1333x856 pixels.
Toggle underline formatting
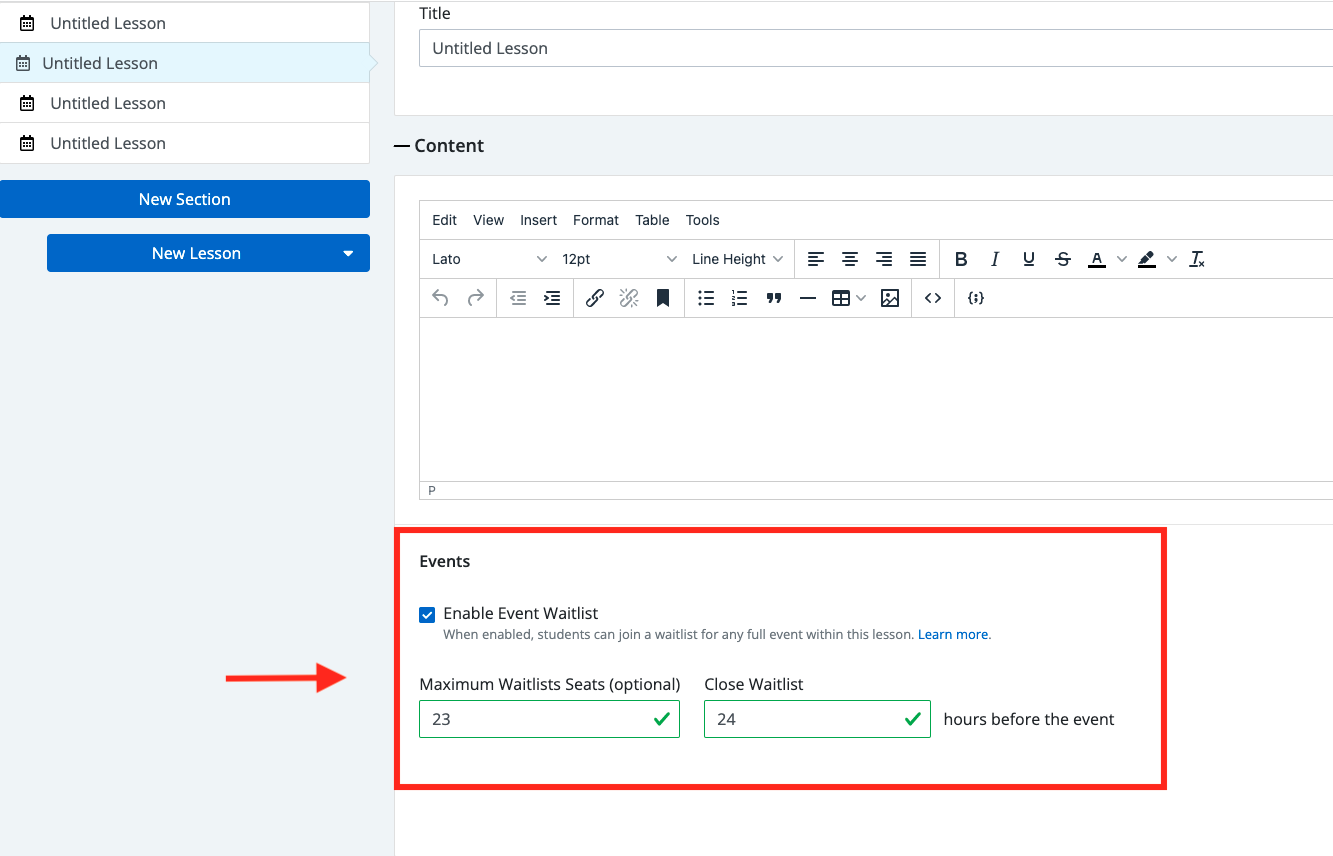click(x=1029, y=259)
